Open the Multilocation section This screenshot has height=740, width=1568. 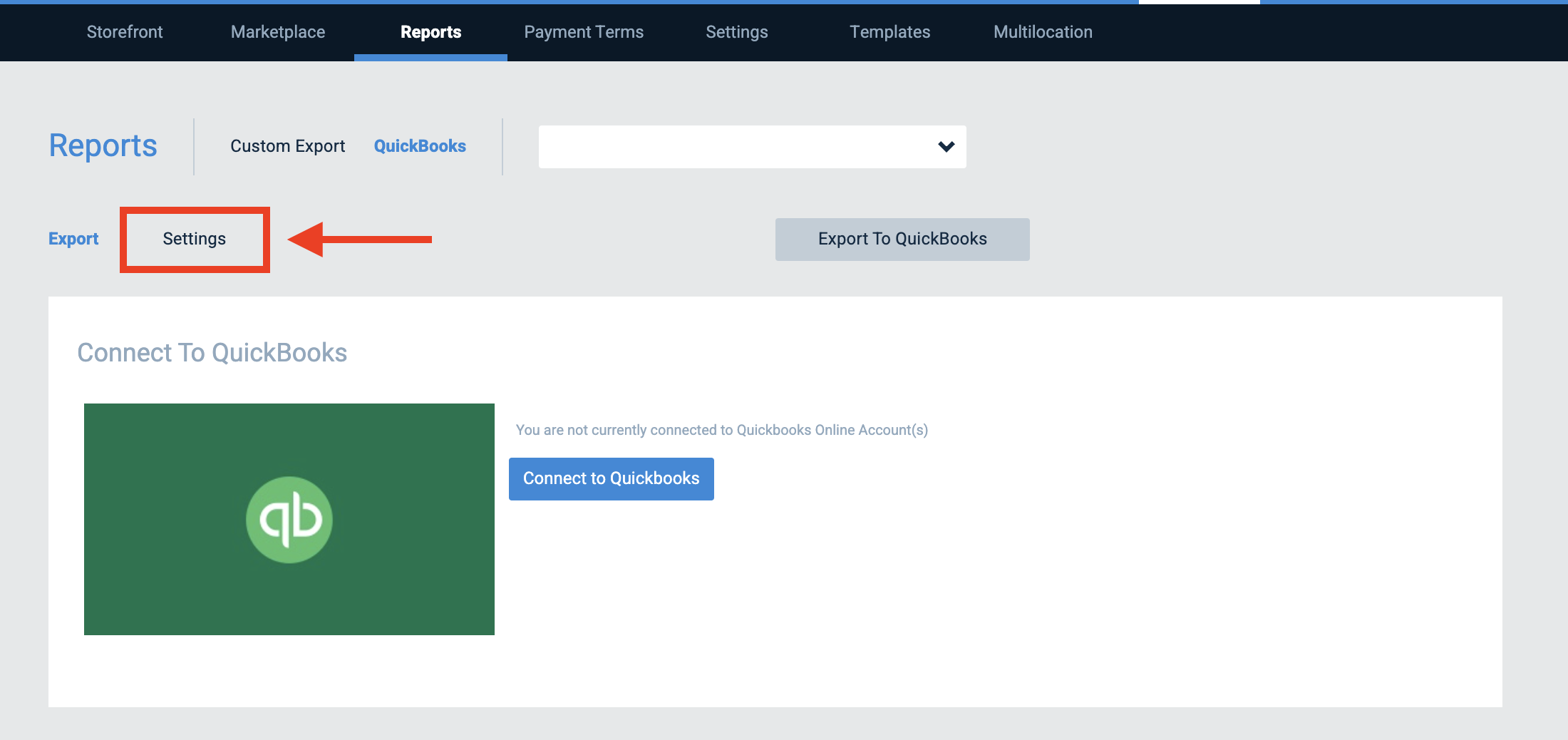pos(1043,32)
